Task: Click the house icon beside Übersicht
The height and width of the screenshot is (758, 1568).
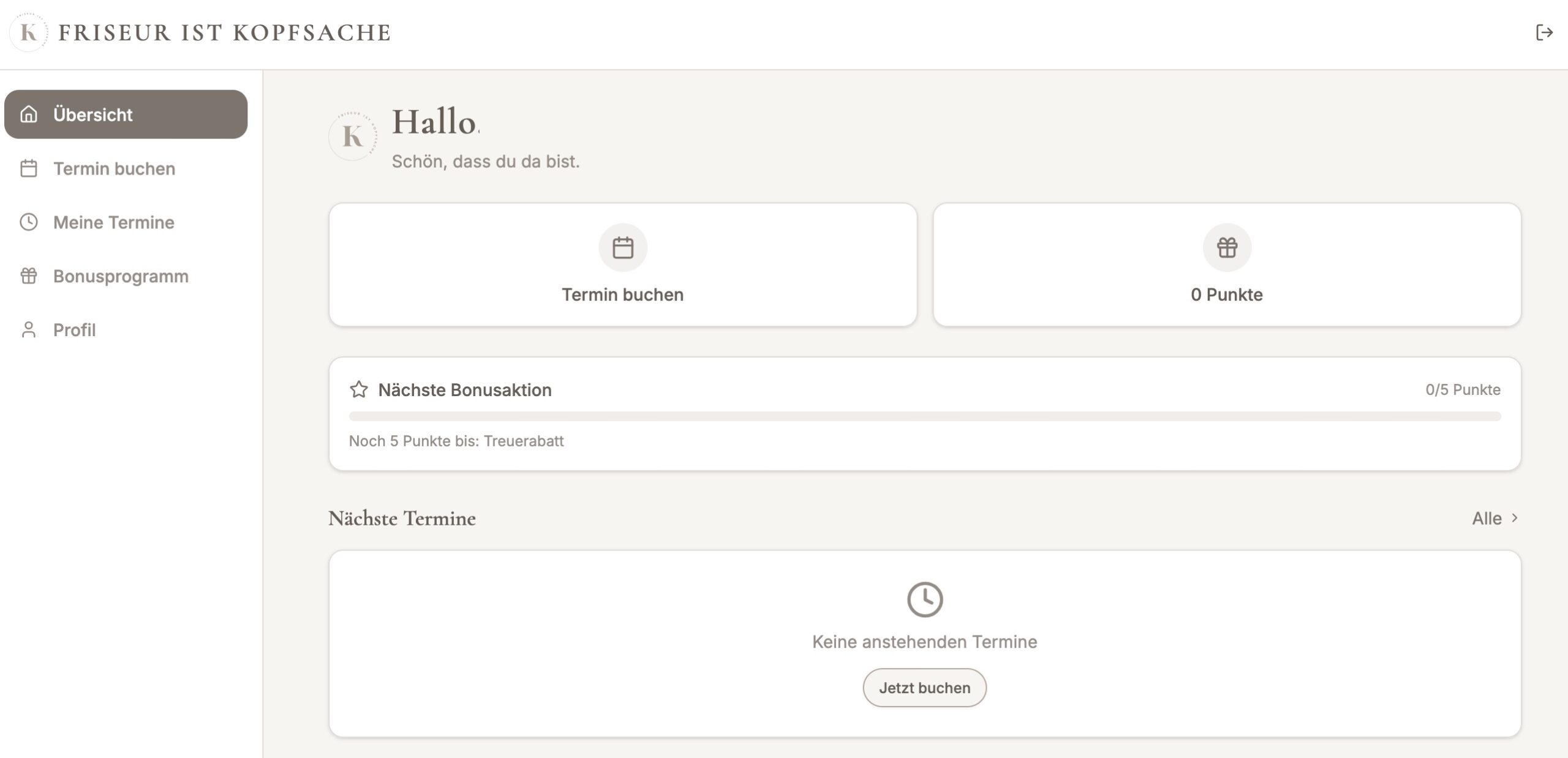Action: [29, 114]
